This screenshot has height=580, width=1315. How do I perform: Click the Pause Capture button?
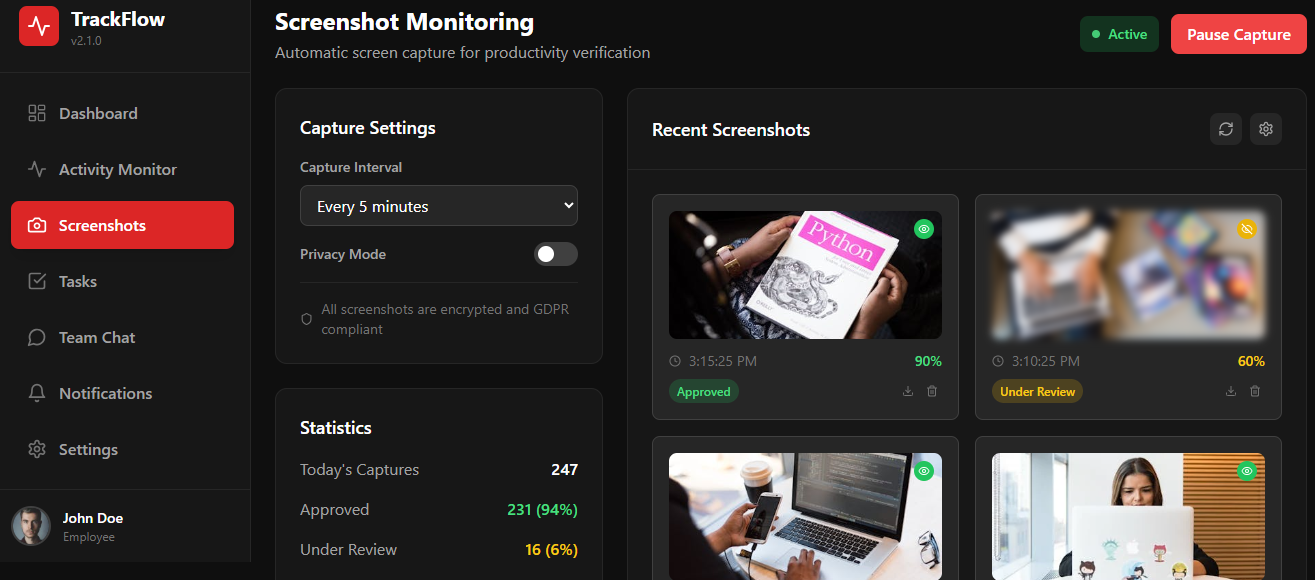[1239, 34]
